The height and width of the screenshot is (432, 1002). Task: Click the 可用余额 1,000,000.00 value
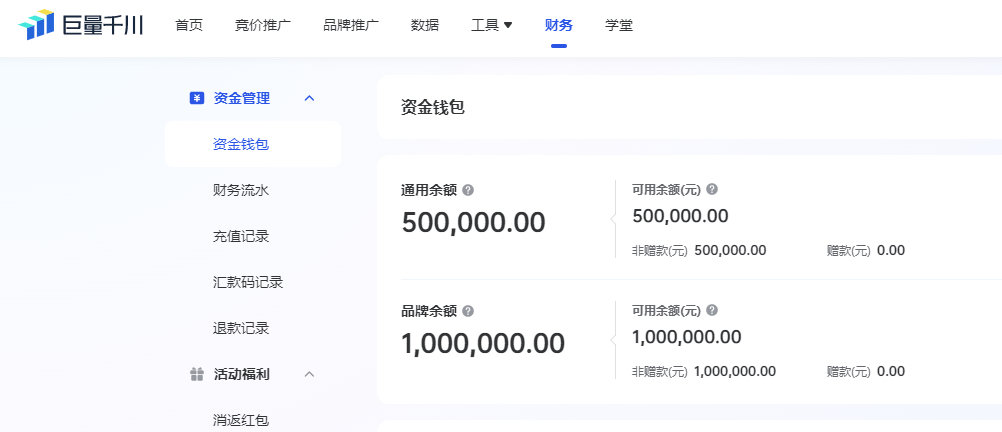[687, 337]
